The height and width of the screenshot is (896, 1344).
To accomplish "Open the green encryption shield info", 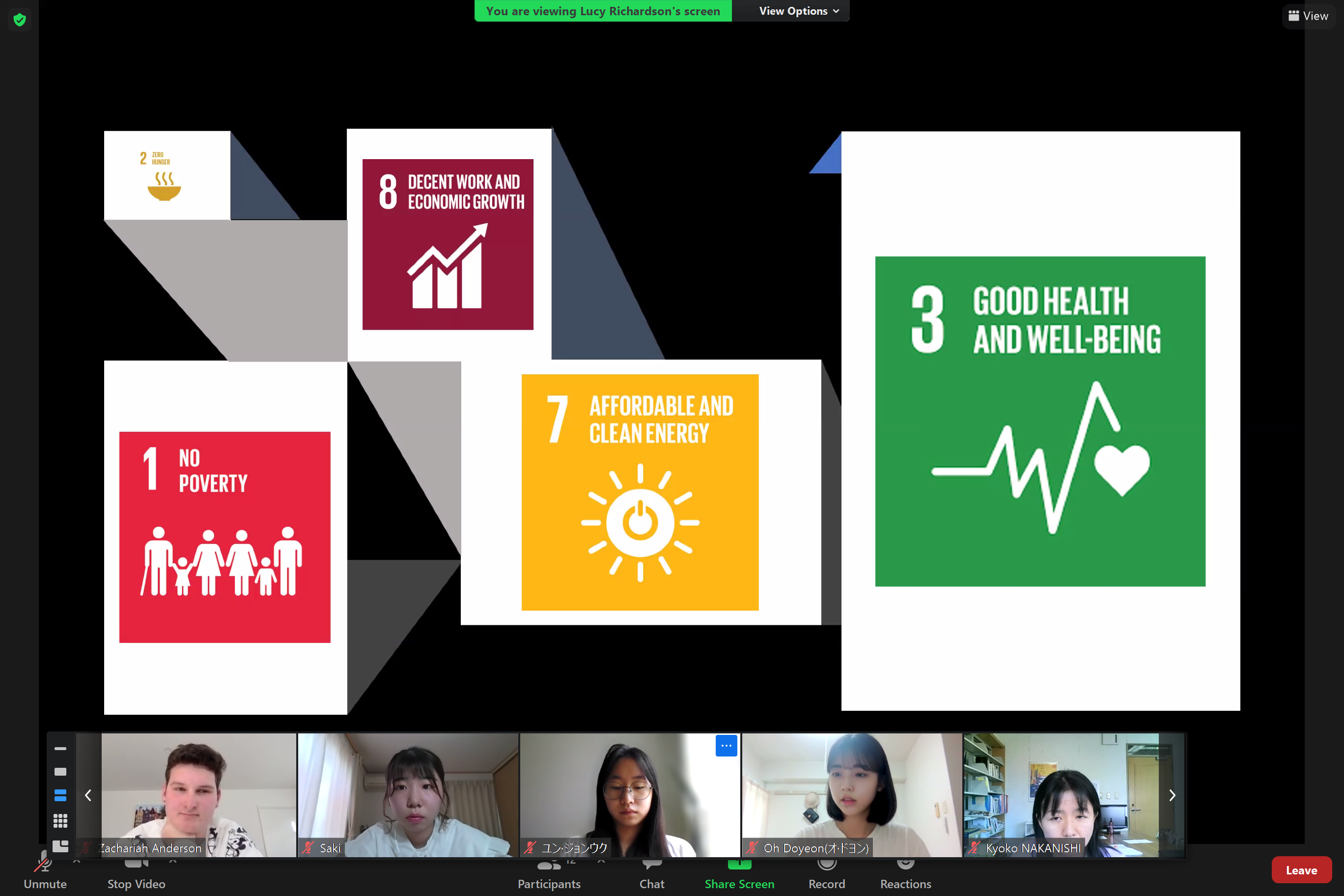I will click(20, 20).
